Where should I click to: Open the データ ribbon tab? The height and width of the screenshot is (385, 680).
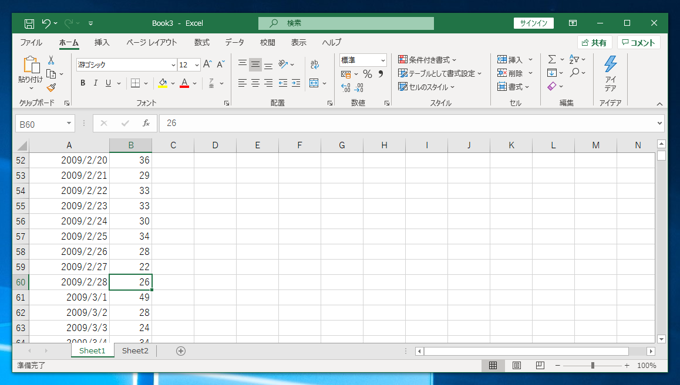[x=235, y=42]
